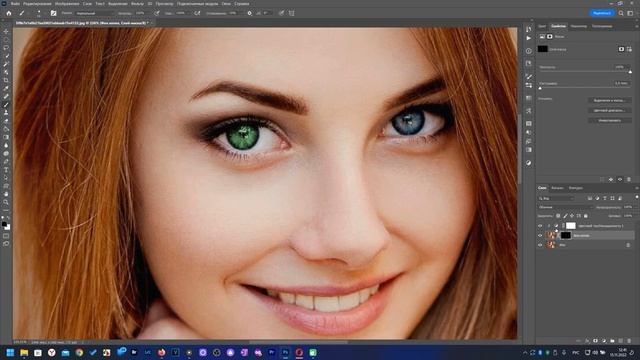Switch to the Каналы tab
Screen dimensions: 640x360
(557, 188)
